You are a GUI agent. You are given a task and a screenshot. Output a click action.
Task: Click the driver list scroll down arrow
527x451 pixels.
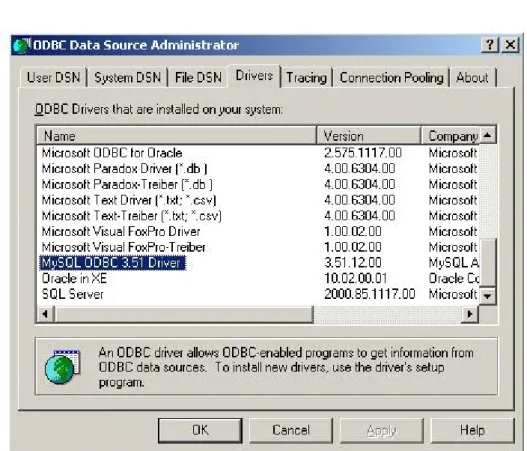(487, 296)
